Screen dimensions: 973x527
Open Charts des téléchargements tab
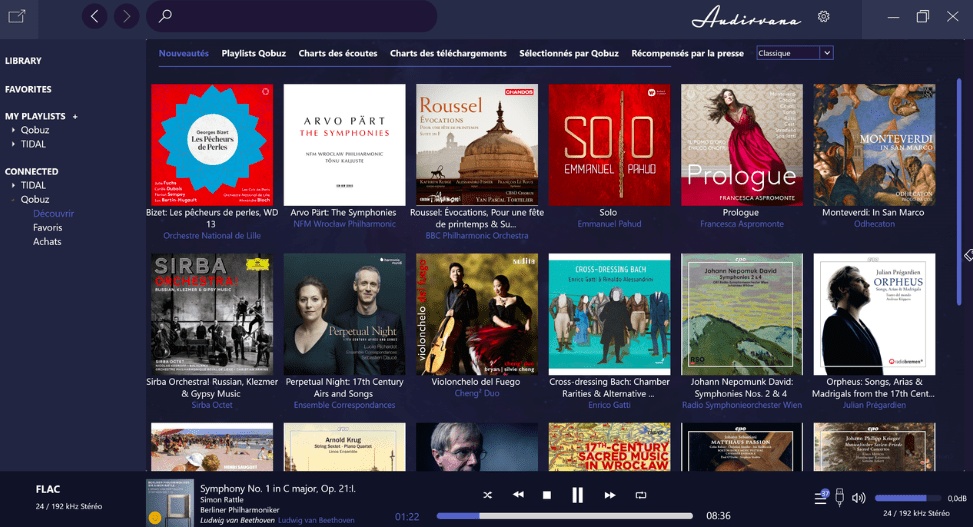tap(448, 53)
